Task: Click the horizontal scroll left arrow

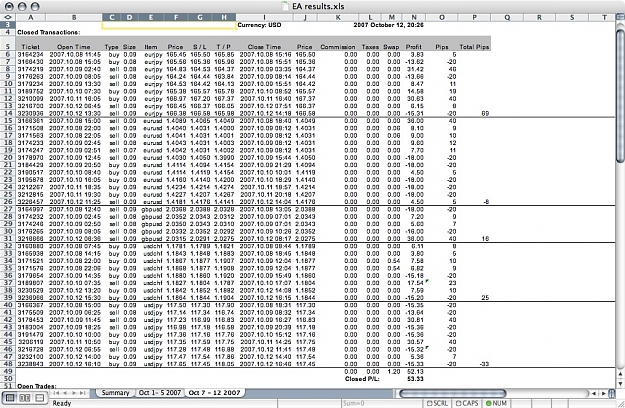Action: [594, 393]
